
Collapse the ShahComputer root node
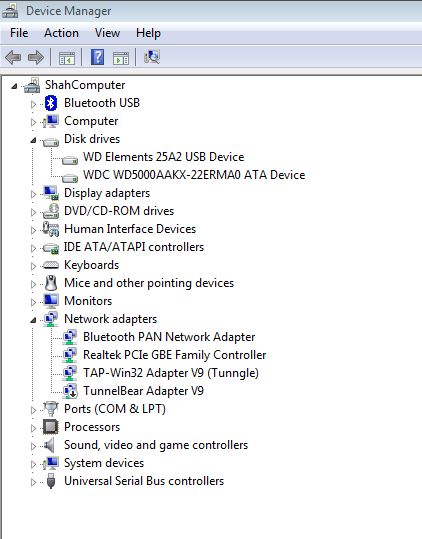tap(14, 86)
